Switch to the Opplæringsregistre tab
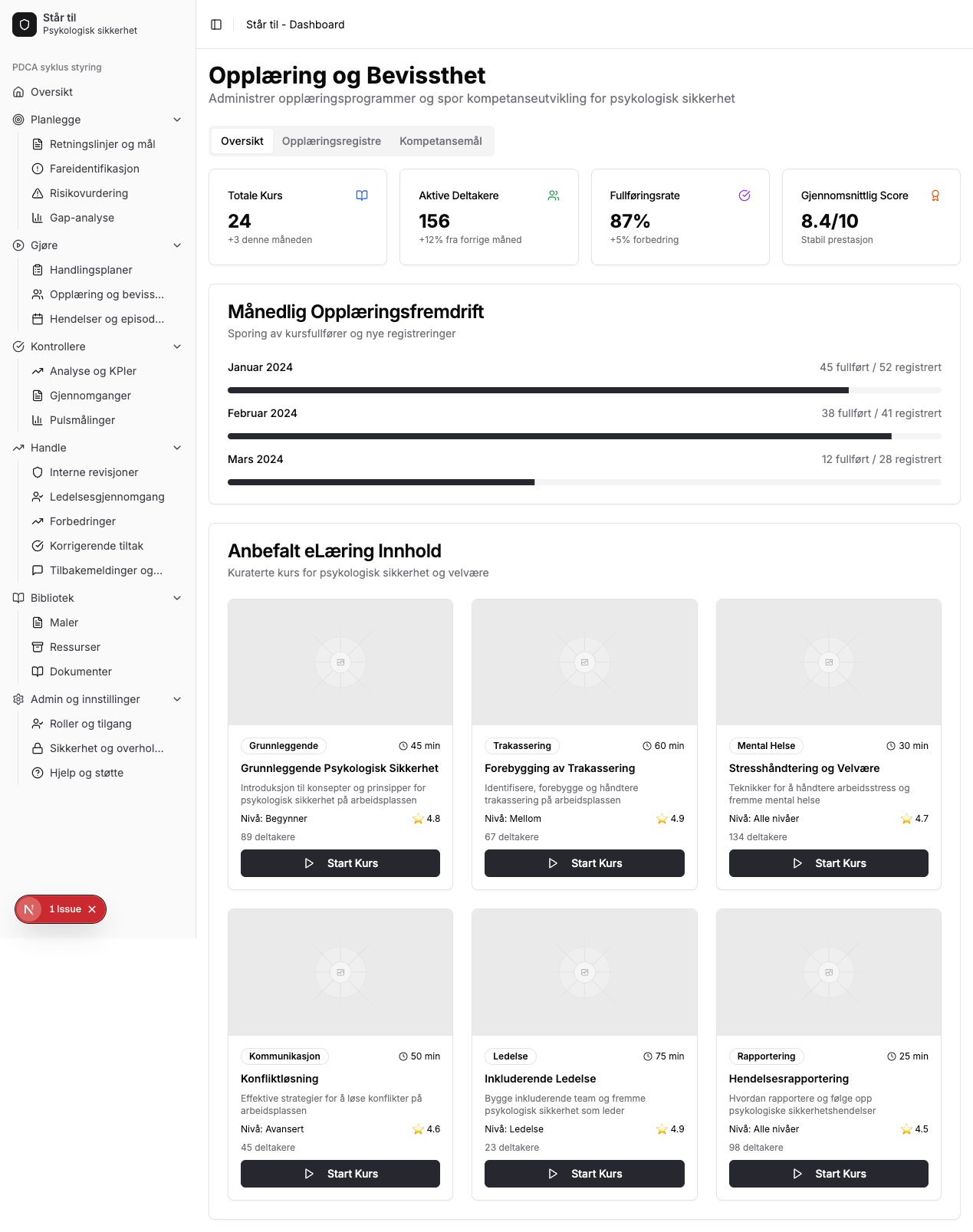This screenshot has height=1232, width=973. [x=331, y=141]
